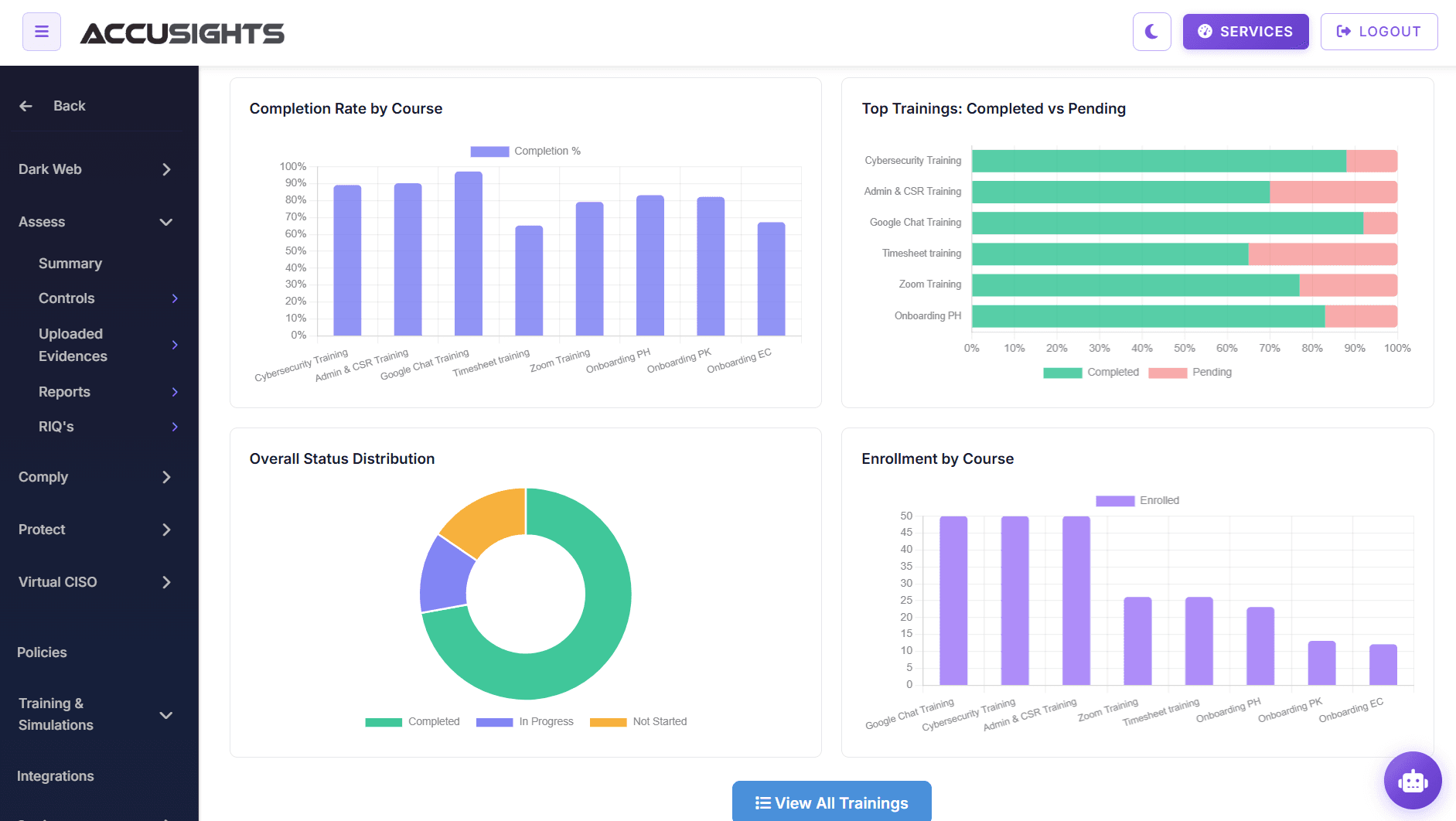Image resolution: width=1456 pixels, height=821 pixels.
Task: Open the Controls submenu item
Action: pos(66,298)
